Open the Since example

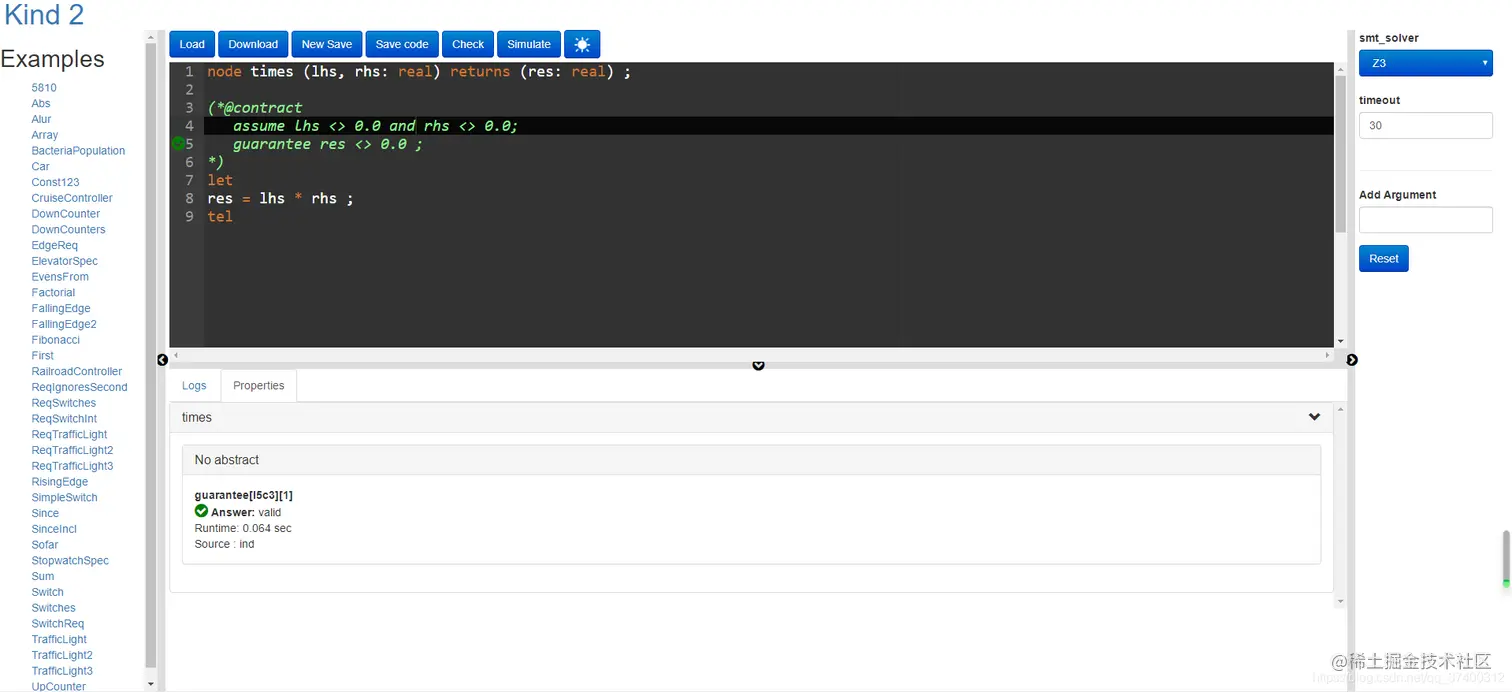coord(45,514)
